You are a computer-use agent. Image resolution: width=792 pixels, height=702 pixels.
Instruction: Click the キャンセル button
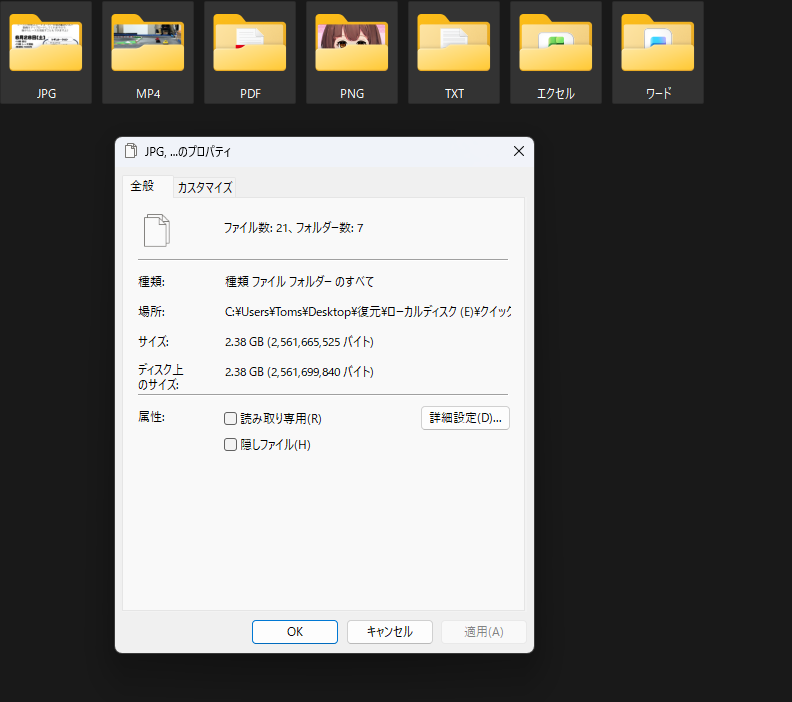click(x=389, y=632)
